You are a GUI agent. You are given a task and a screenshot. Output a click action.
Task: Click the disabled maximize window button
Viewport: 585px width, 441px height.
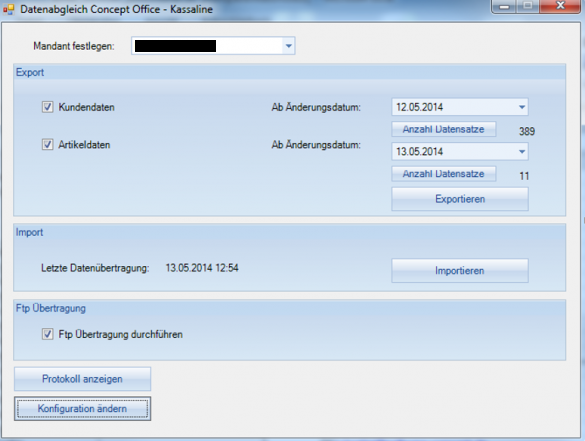(528, 6)
